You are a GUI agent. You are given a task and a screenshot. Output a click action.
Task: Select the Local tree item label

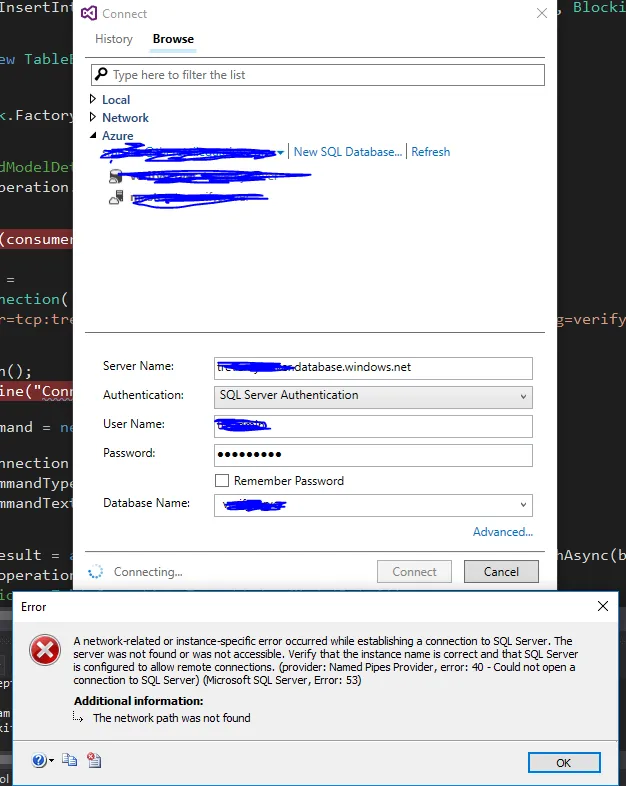tap(116, 100)
